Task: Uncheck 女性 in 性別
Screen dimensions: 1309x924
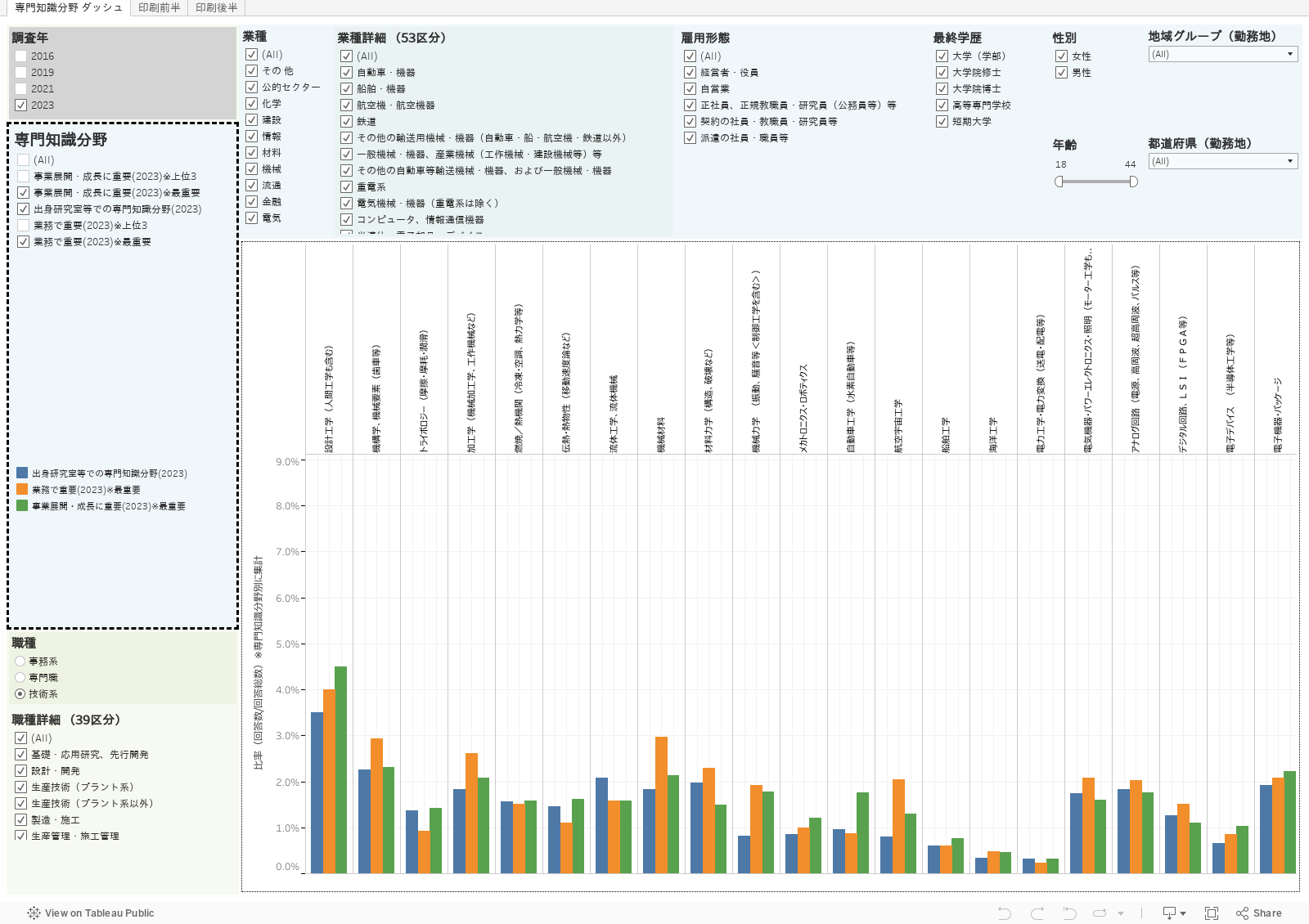Action: 1062,56
